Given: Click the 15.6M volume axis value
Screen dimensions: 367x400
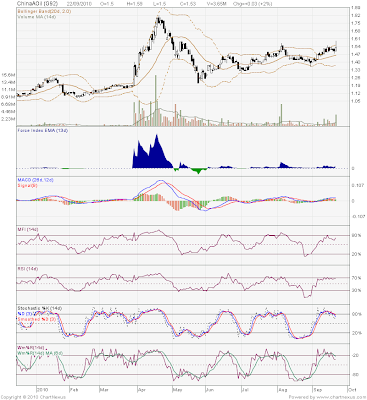Looking at the screenshot, I should coord(8,75).
